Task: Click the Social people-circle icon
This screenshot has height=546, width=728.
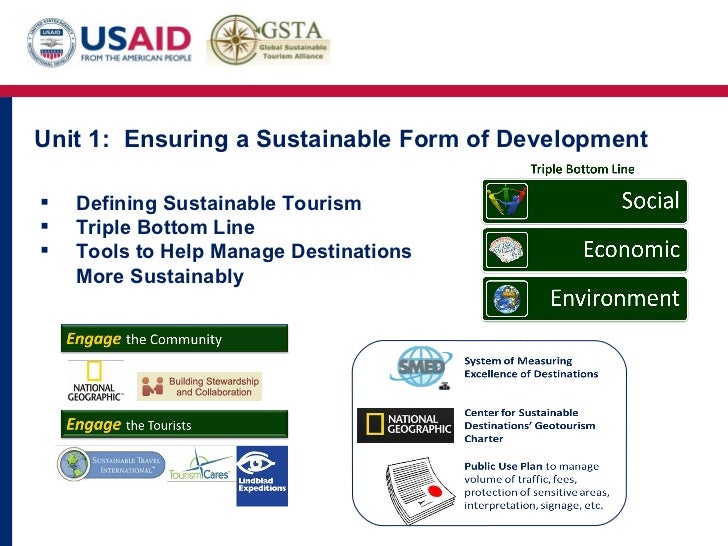Action: pyautogui.click(x=507, y=201)
